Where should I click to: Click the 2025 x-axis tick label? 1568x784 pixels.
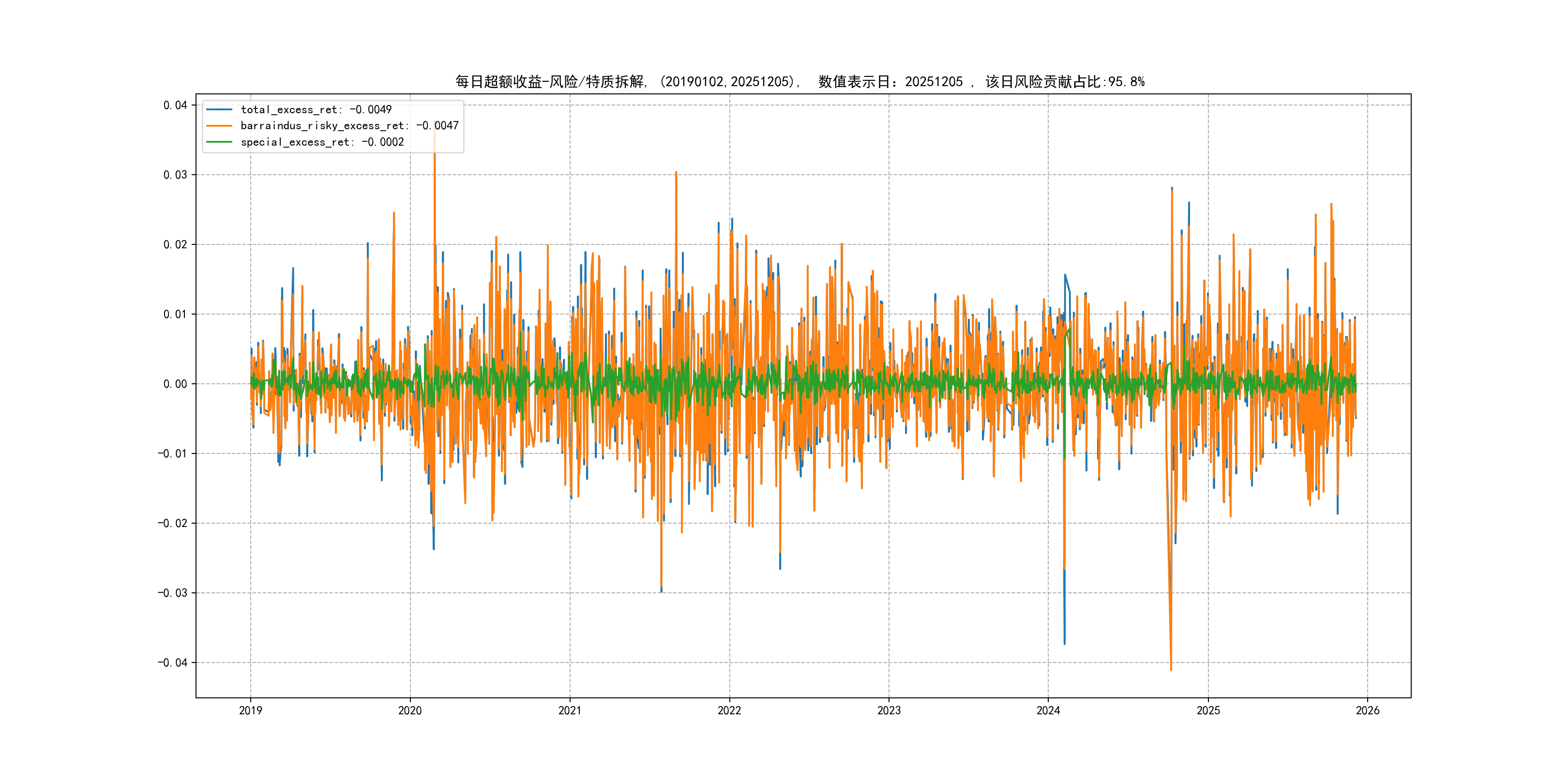(x=1208, y=710)
